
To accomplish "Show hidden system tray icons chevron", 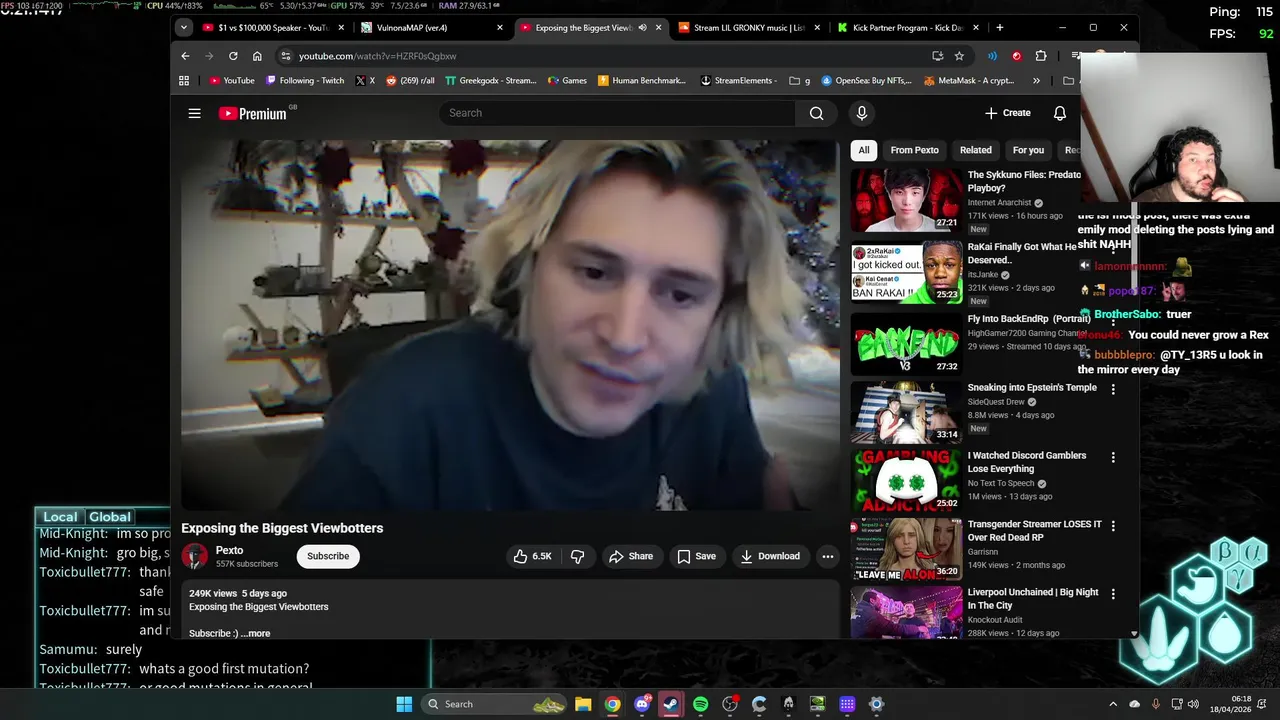I will tap(1115, 704).
